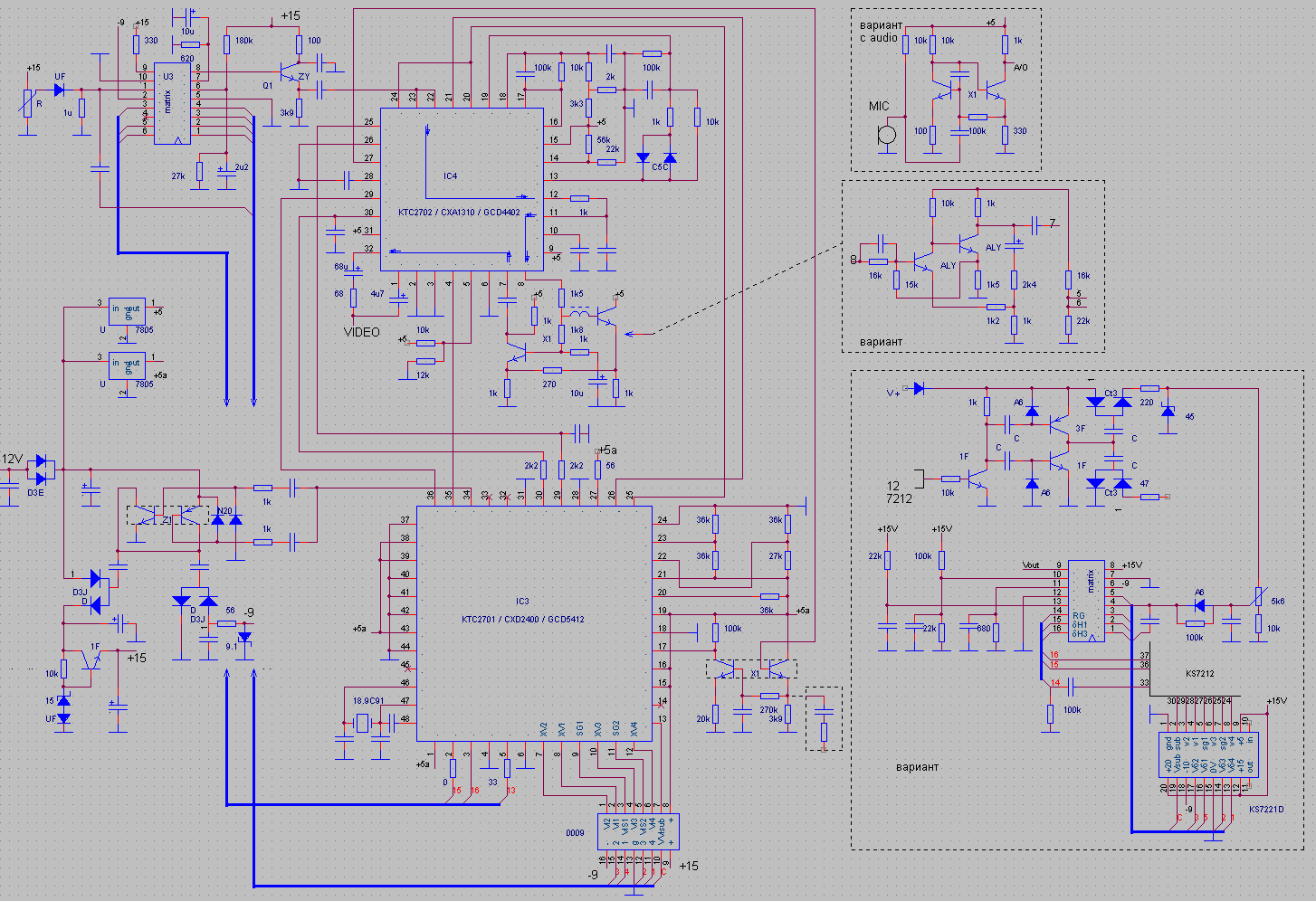Click the C5C dual diode symbol
The width and height of the screenshot is (1316, 901).
tap(656, 160)
